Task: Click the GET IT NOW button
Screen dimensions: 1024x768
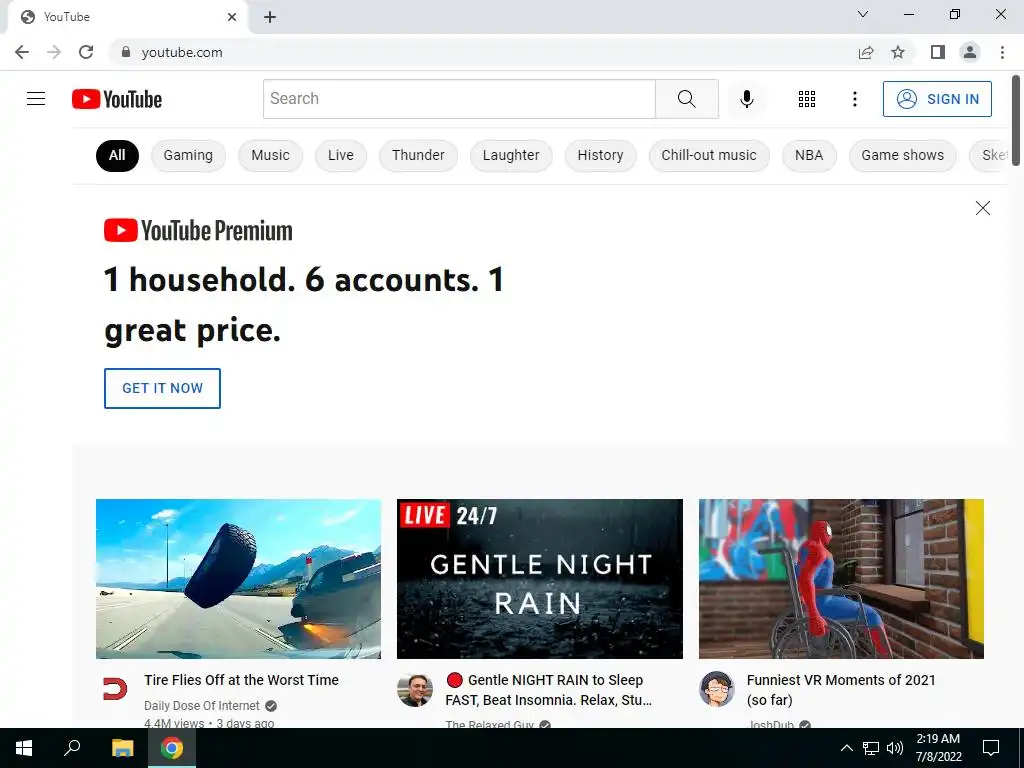Action: (x=162, y=388)
